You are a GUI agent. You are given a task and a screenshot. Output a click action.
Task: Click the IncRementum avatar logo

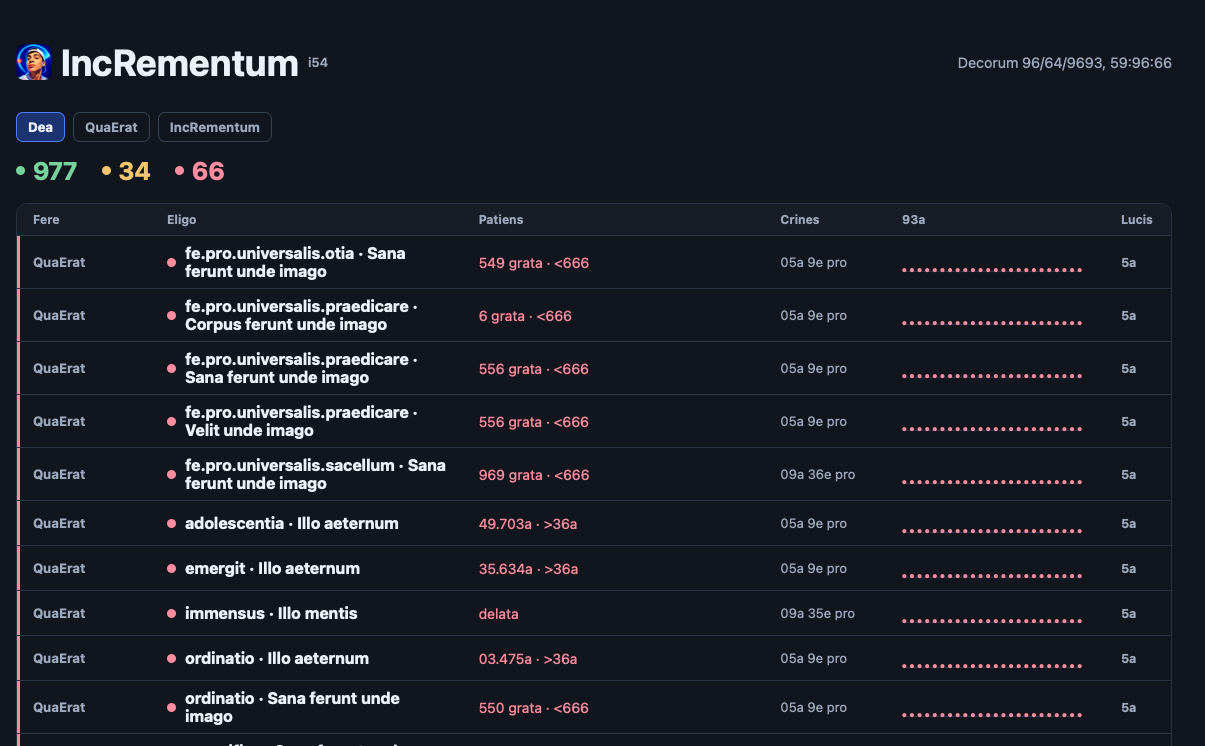coord(34,62)
